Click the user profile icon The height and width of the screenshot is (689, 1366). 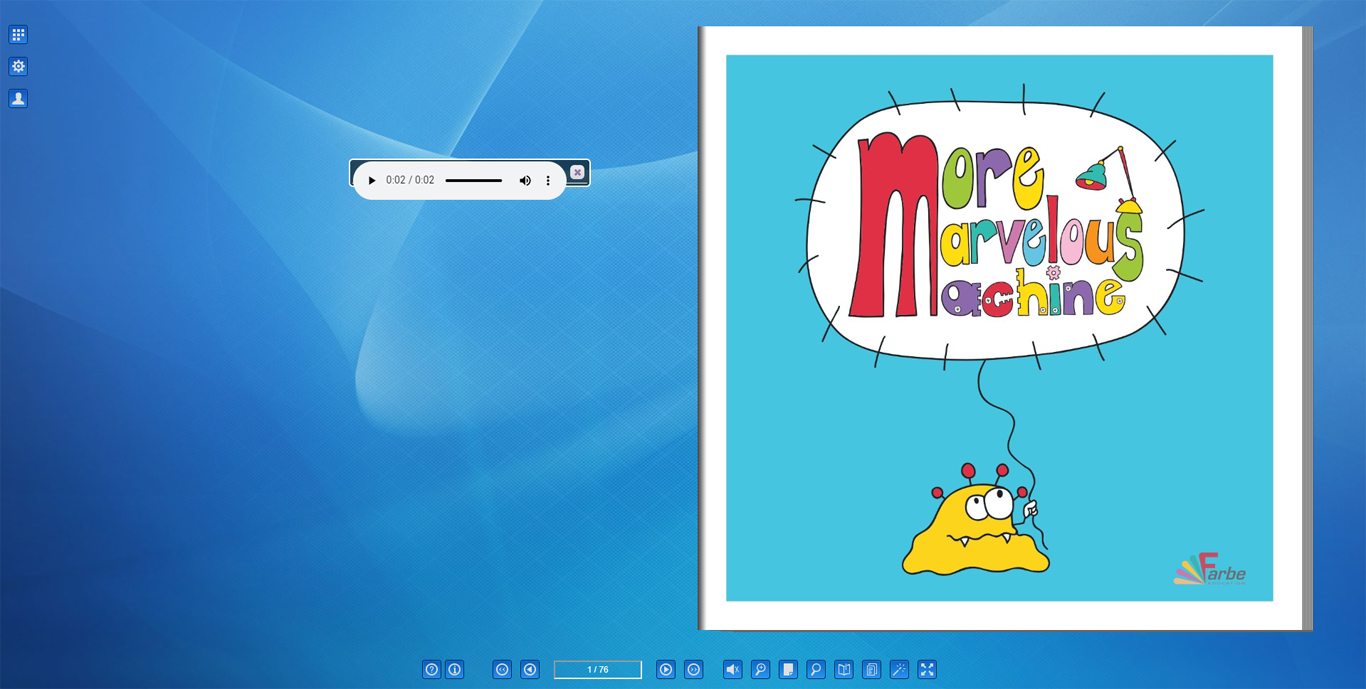[x=18, y=99]
